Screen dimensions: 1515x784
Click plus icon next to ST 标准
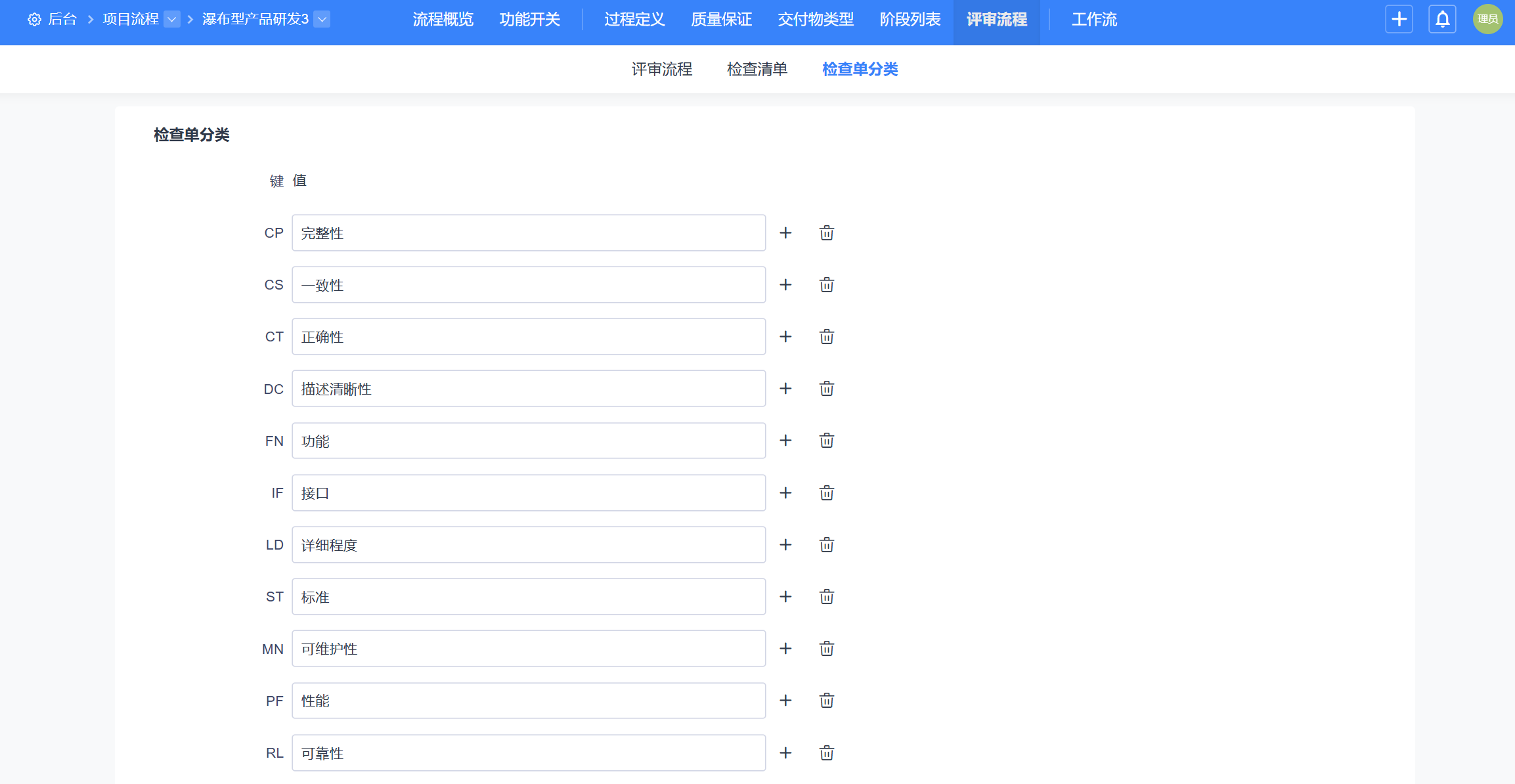[x=785, y=597]
